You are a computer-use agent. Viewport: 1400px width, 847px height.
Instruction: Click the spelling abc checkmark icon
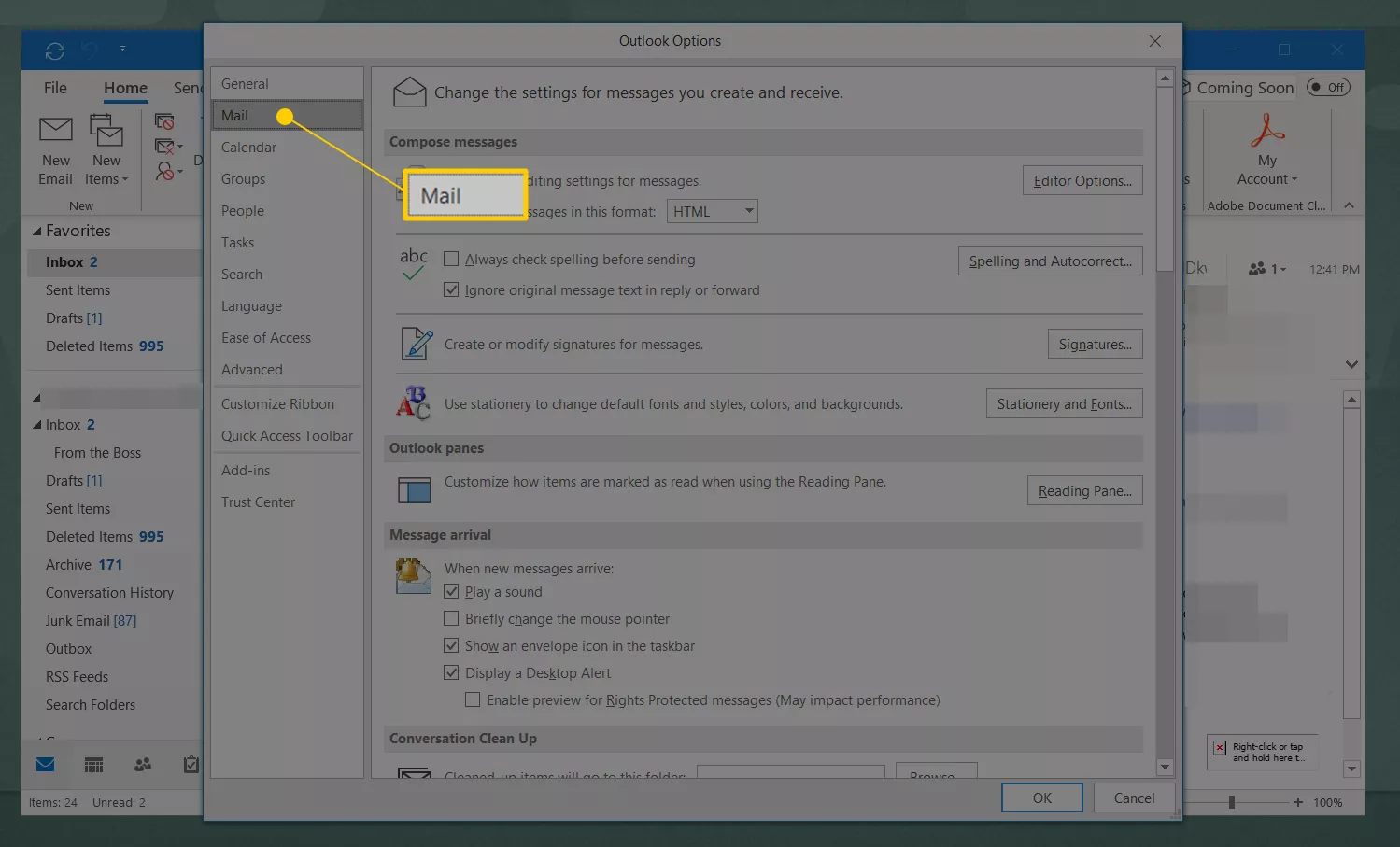pyautogui.click(x=414, y=264)
